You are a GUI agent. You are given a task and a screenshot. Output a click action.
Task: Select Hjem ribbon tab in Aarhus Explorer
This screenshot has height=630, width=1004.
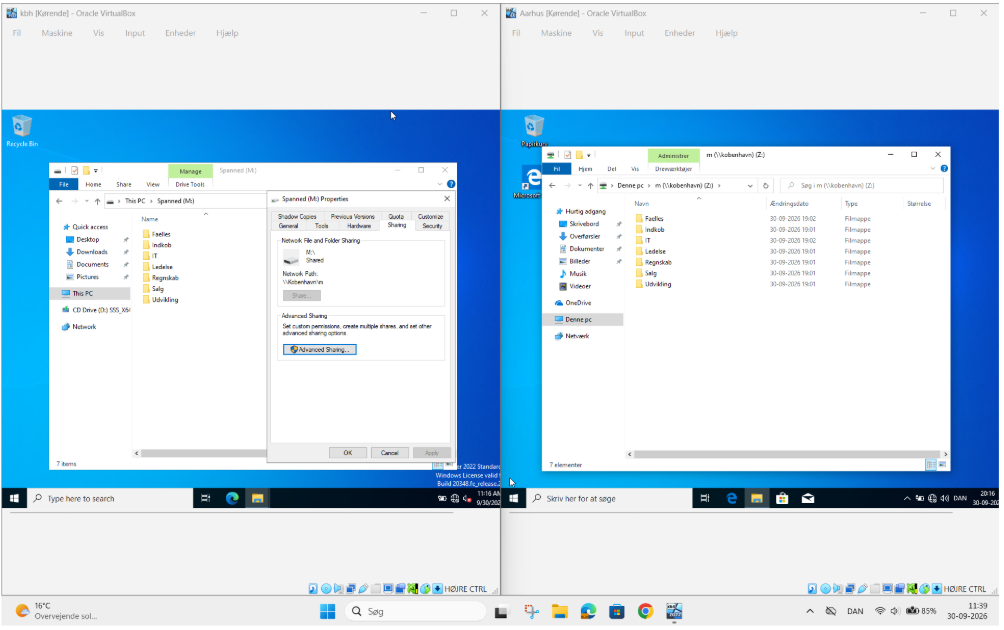click(585, 169)
